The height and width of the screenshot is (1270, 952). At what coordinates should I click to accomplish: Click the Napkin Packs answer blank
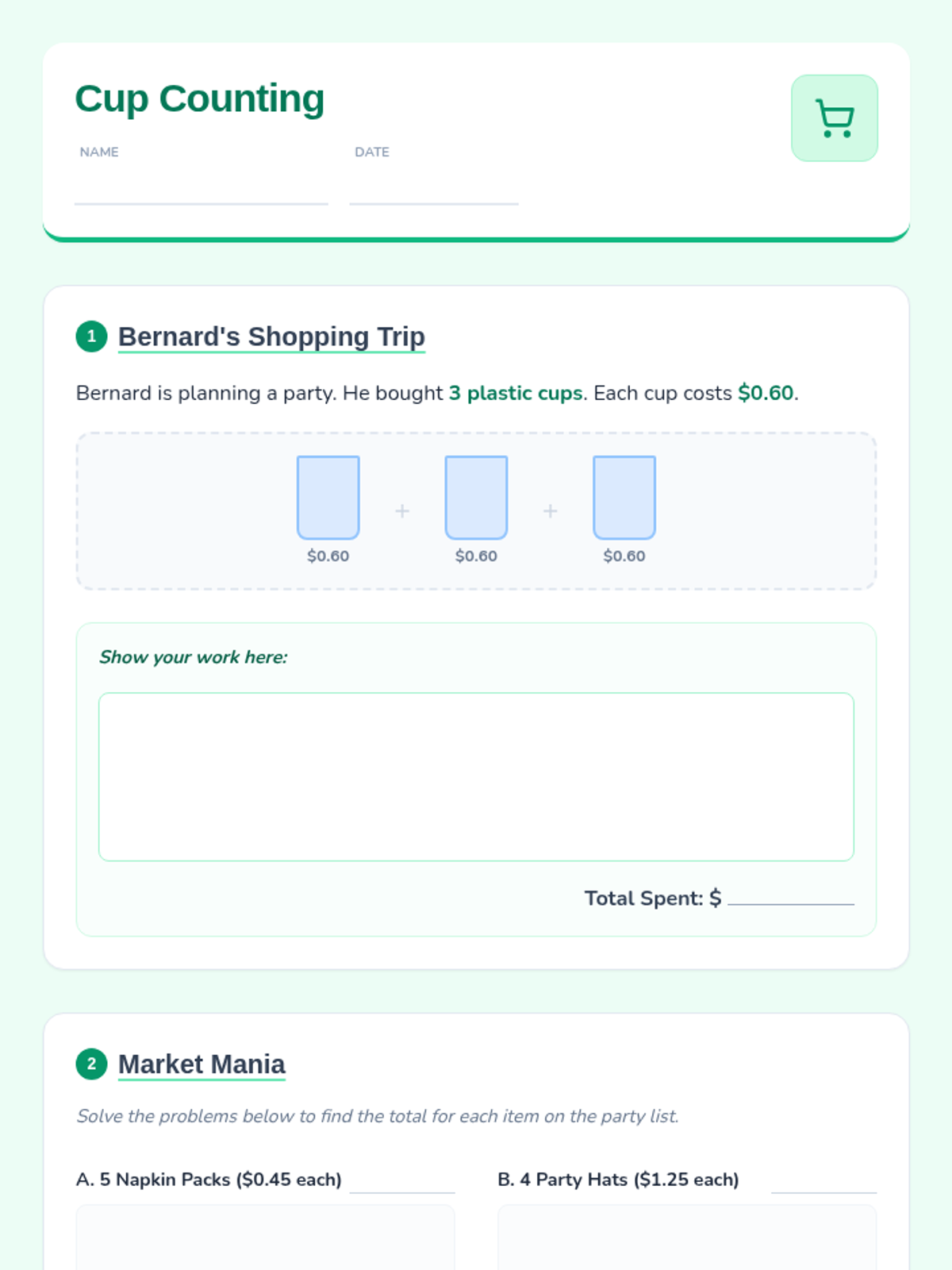coord(402,1182)
